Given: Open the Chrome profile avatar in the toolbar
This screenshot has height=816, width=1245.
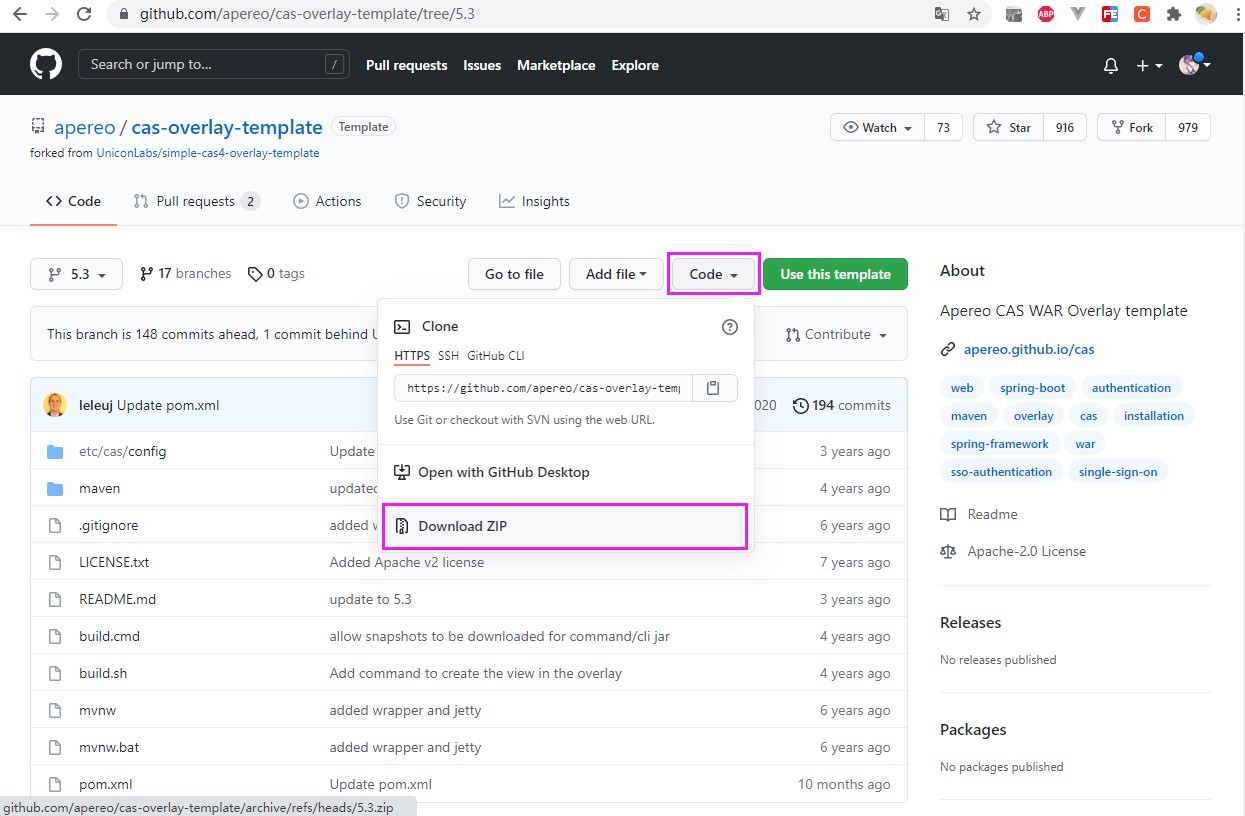Looking at the screenshot, I should [x=1206, y=14].
